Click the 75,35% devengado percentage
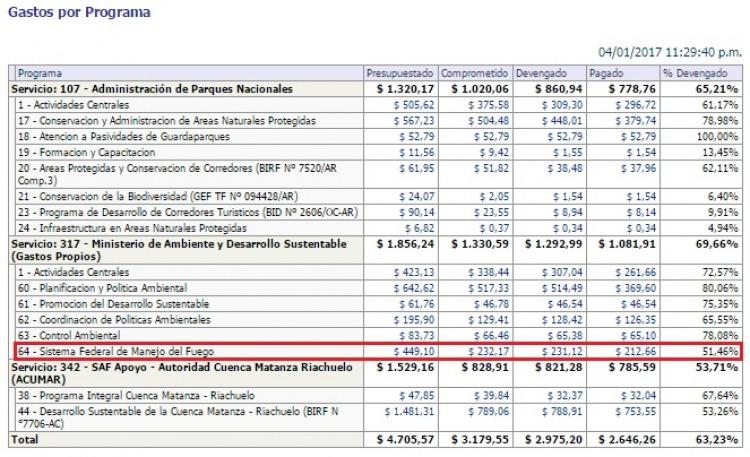Screen dimensions: 750x457 coord(720,304)
